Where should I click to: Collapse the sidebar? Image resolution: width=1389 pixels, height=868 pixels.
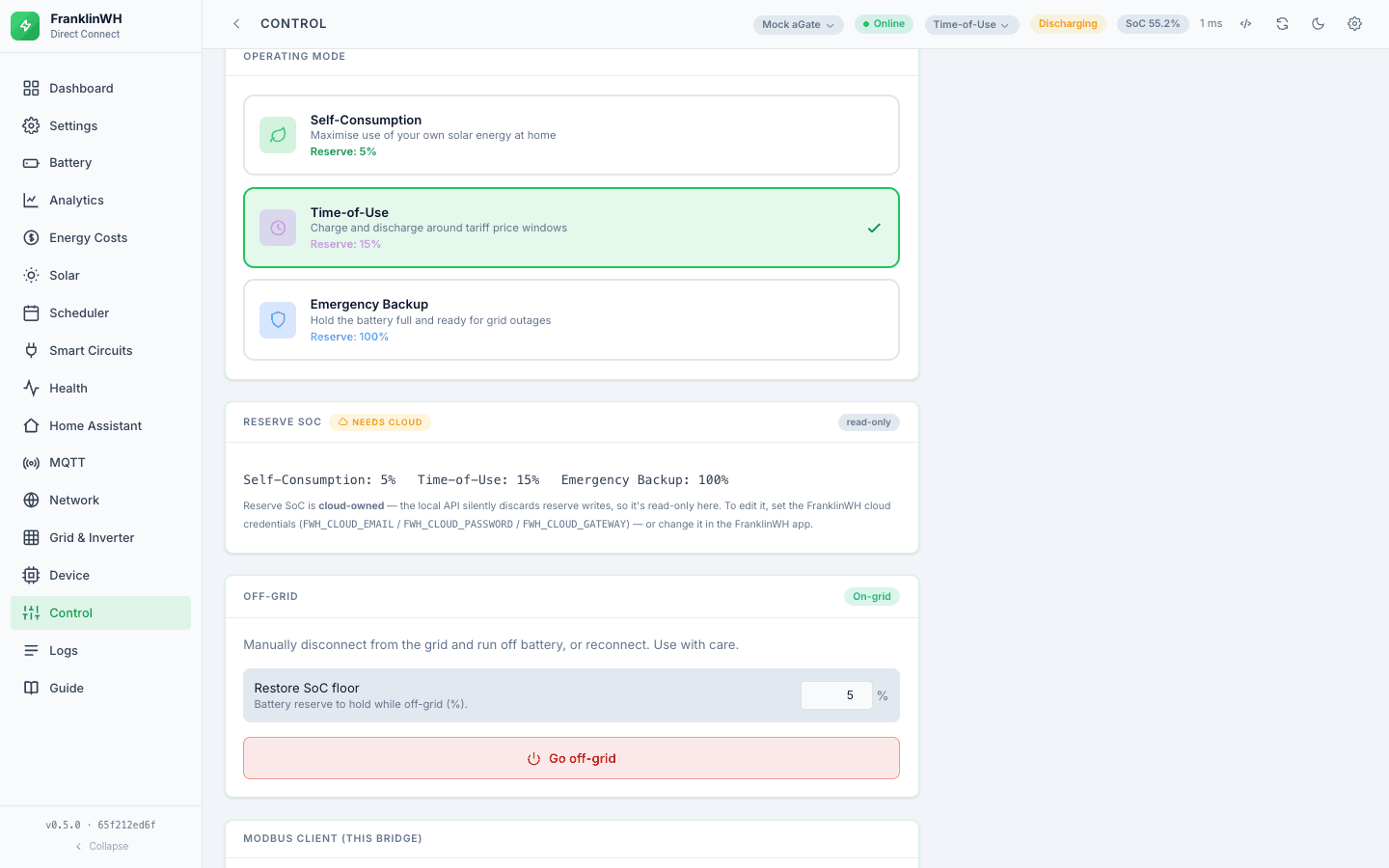101,847
